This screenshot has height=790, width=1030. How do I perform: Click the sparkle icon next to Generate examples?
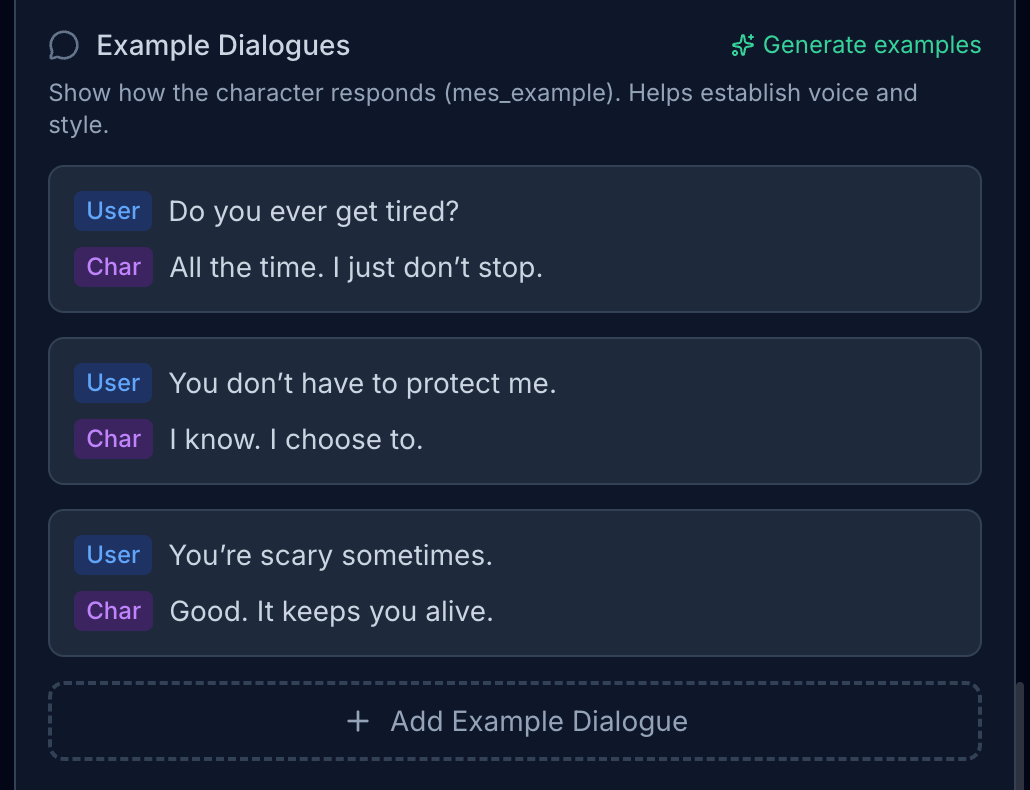click(x=742, y=46)
